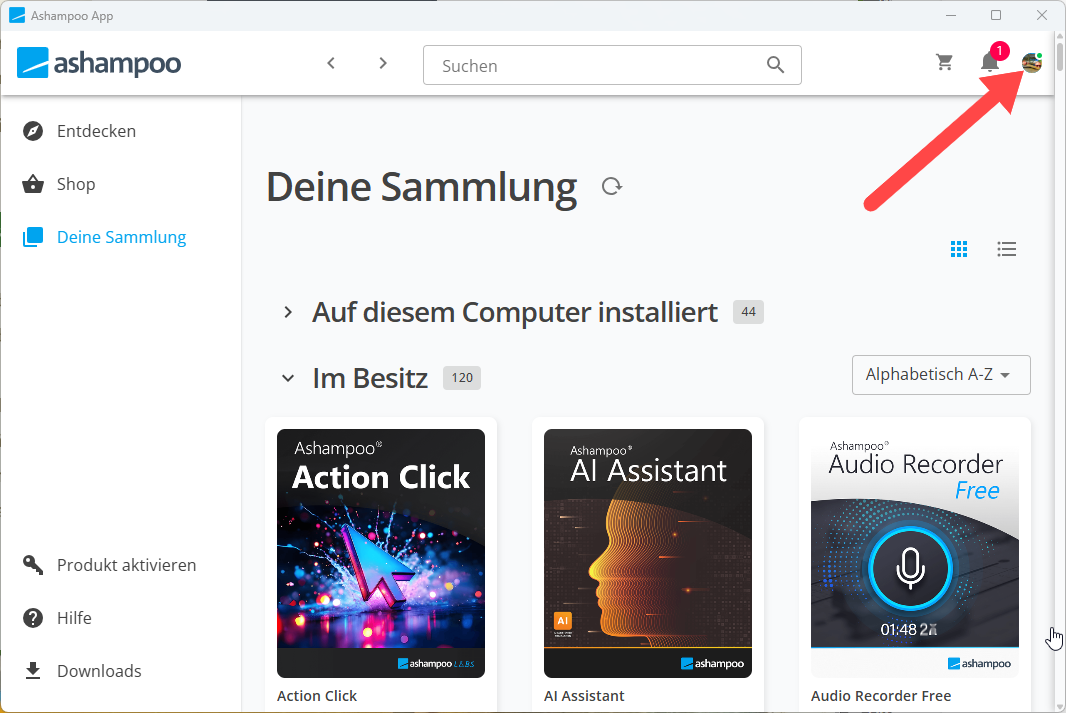Open the Alphabetisch A-Z sort dropdown
The height and width of the screenshot is (713, 1066).
[941, 375]
